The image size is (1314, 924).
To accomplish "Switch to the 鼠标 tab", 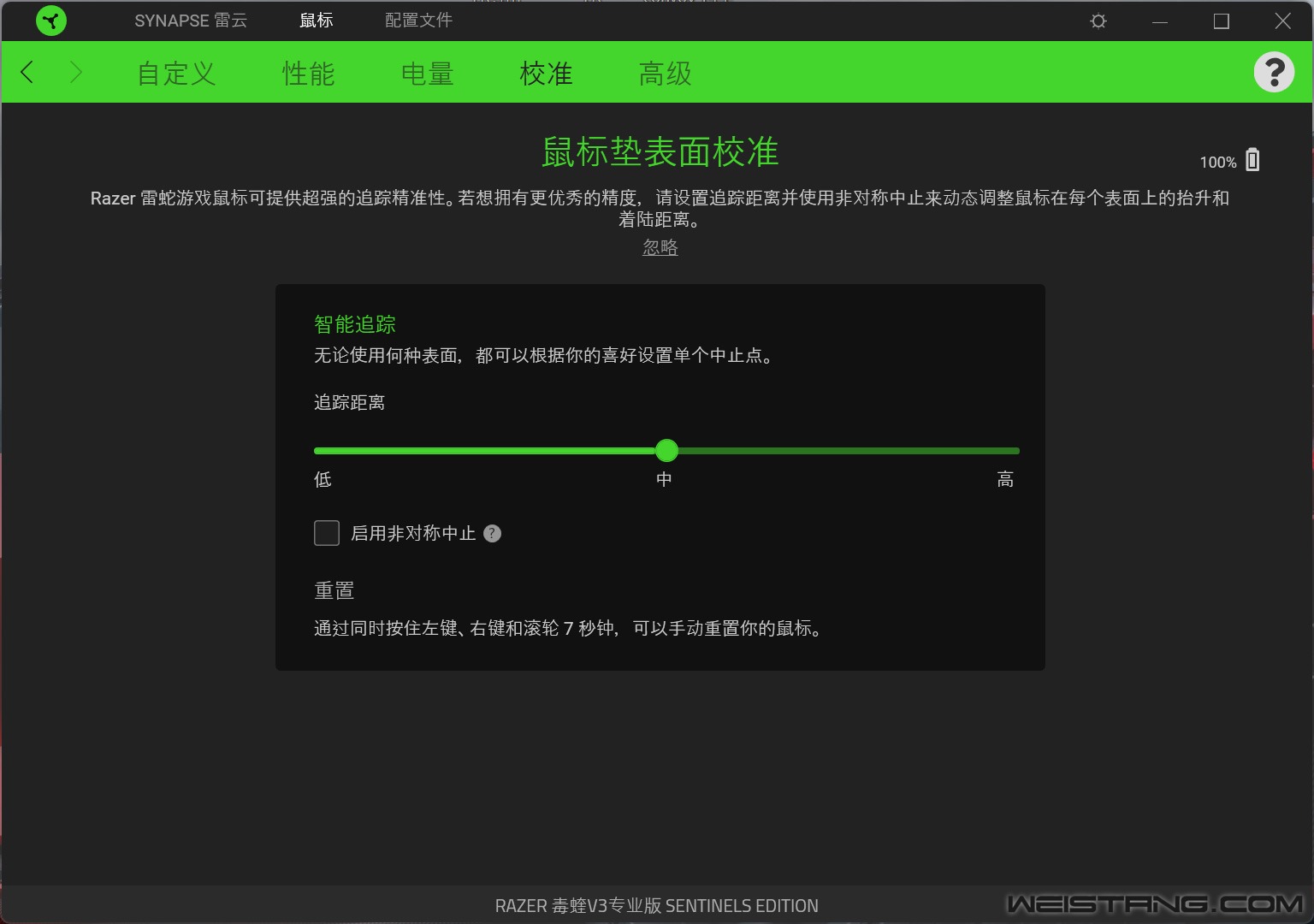I will coord(317,21).
